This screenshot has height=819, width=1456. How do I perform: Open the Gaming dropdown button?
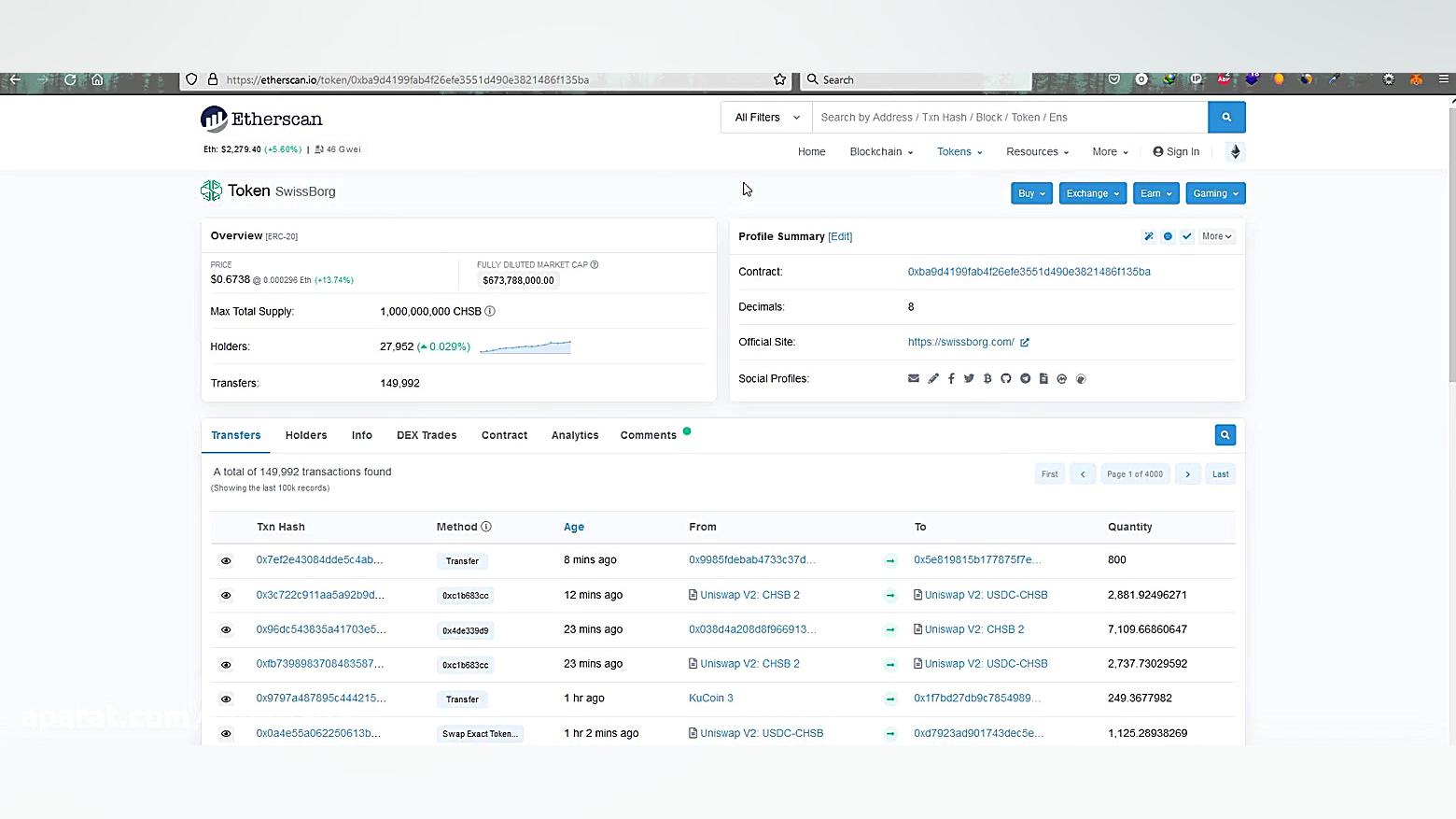[1215, 193]
